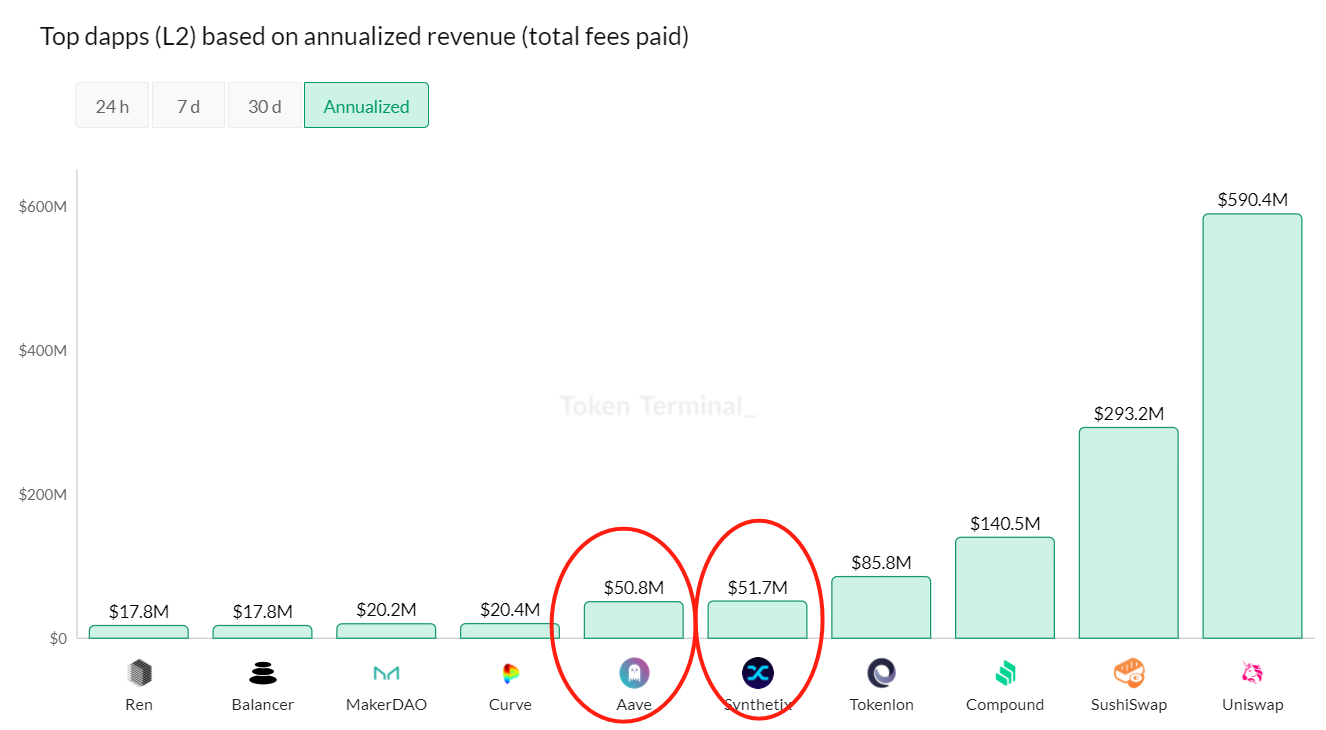Click the Uniswap unicorn icon
This screenshot has width=1326, height=730.
coord(1252,673)
